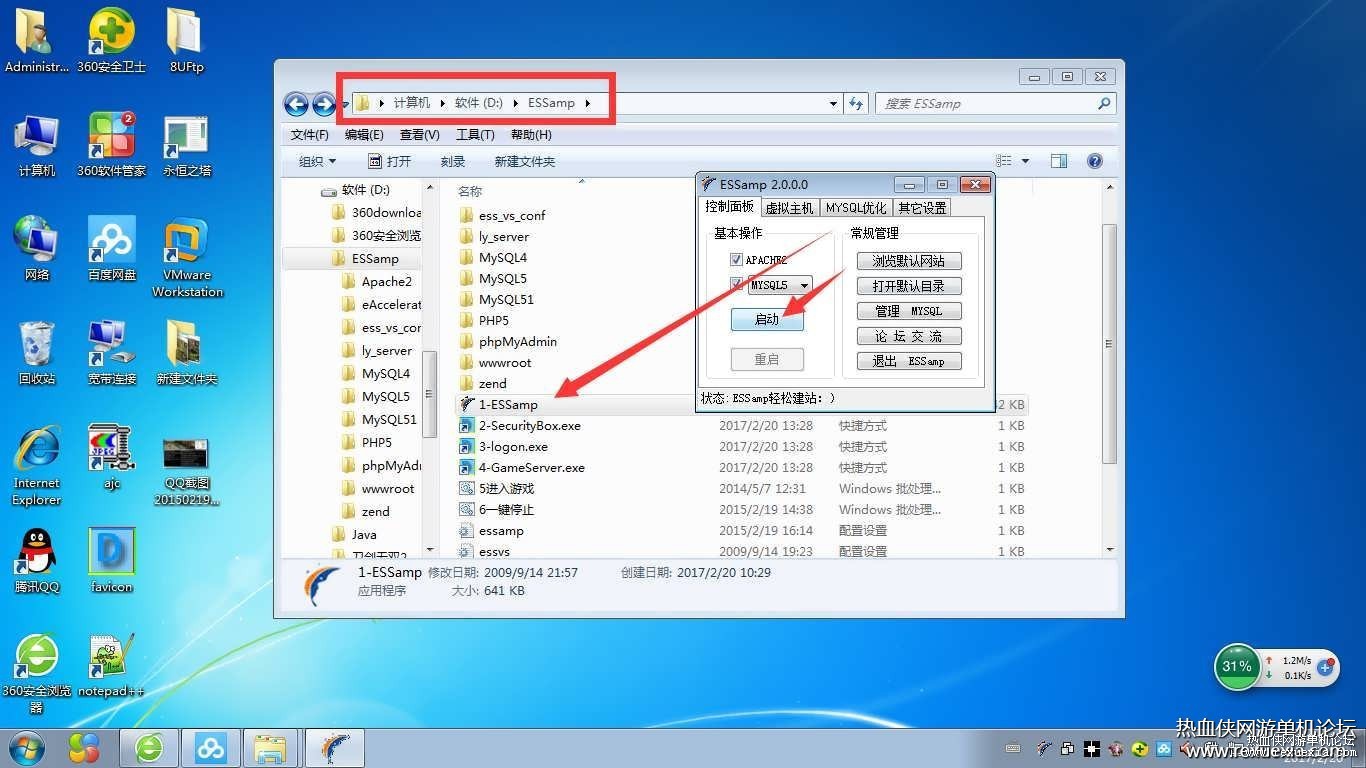
Task: Open the Baidu cloud taskbar button
Action: (x=210, y=748)
